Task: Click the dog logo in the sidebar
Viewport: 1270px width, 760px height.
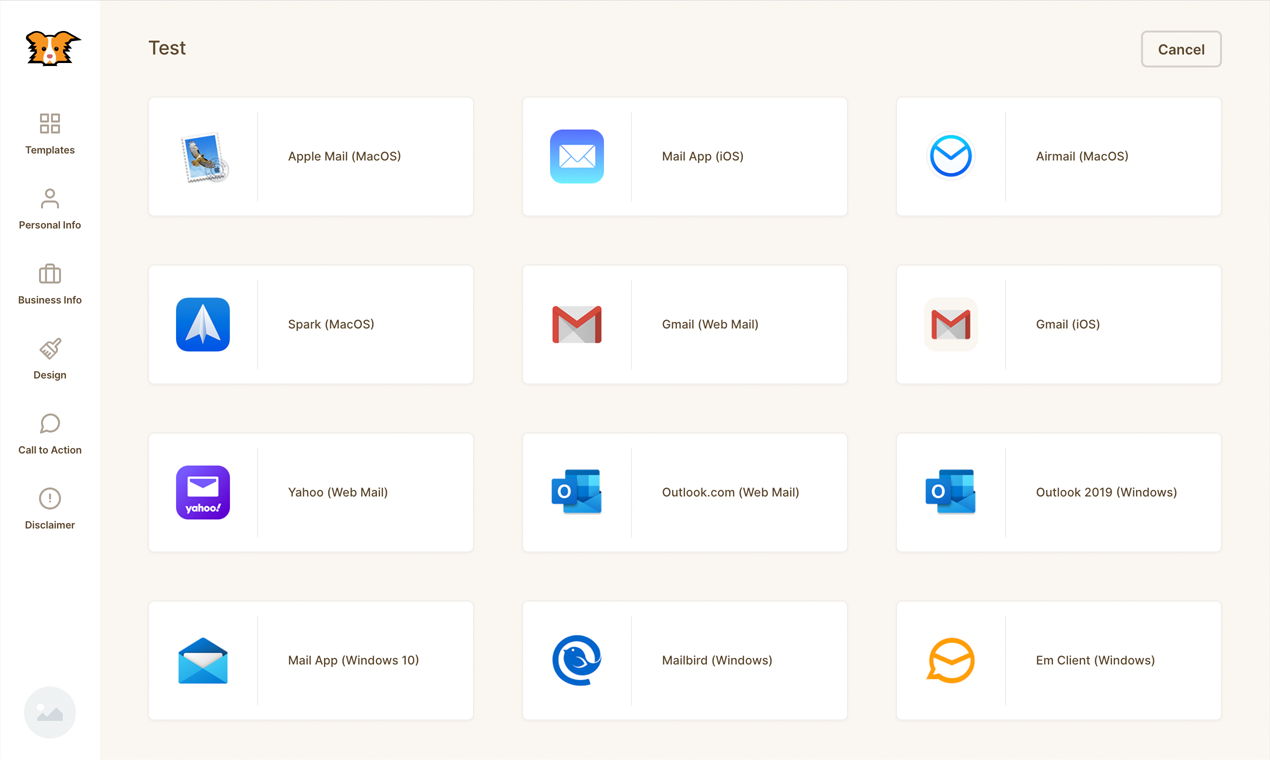Action: click(51, 48)
